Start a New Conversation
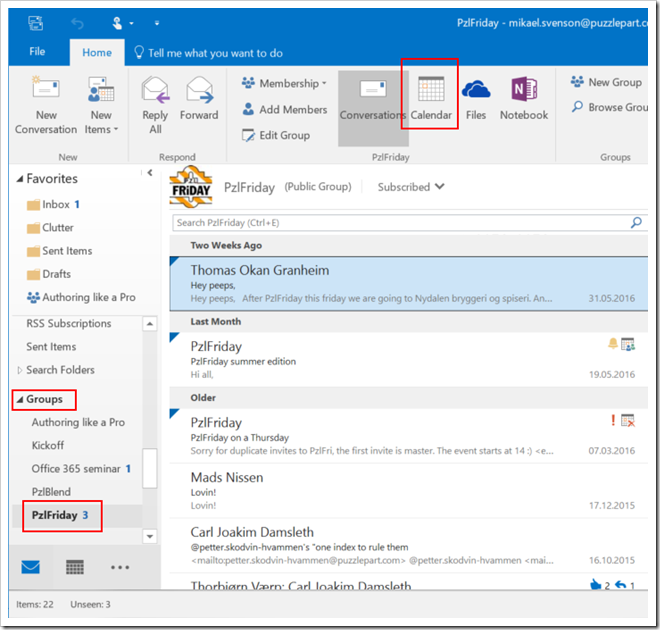This screenshot has height=630, width=660. click(46, 105)
